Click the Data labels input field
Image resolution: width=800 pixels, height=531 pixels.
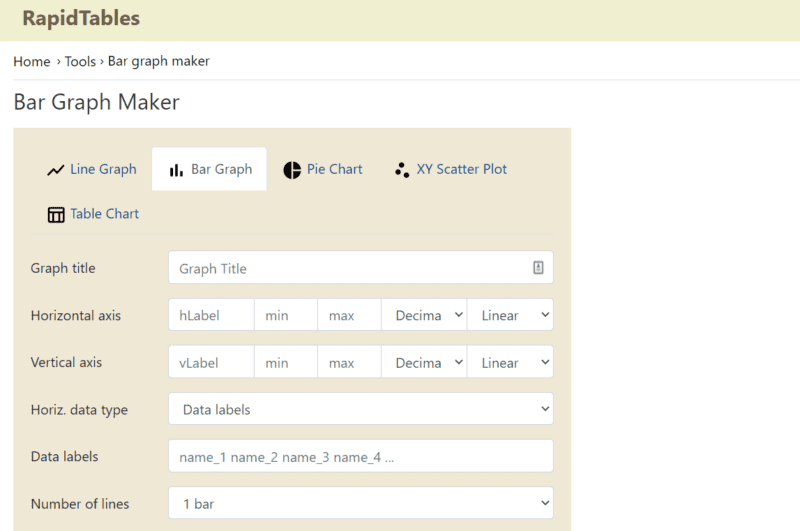(360, 456)
